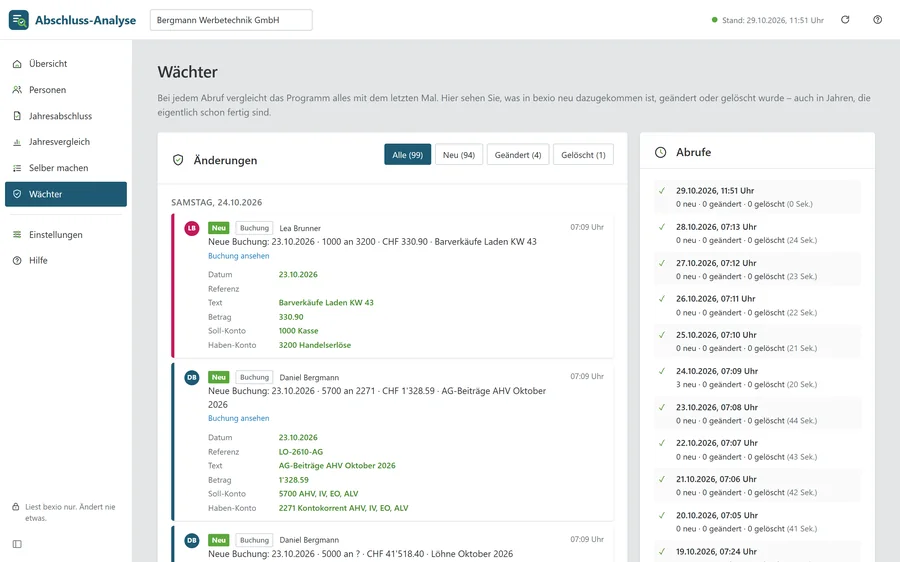Open Jahresabschluss section
This screenshot has width=900, height=562.
pyautogui.click(x=66, y=116)
